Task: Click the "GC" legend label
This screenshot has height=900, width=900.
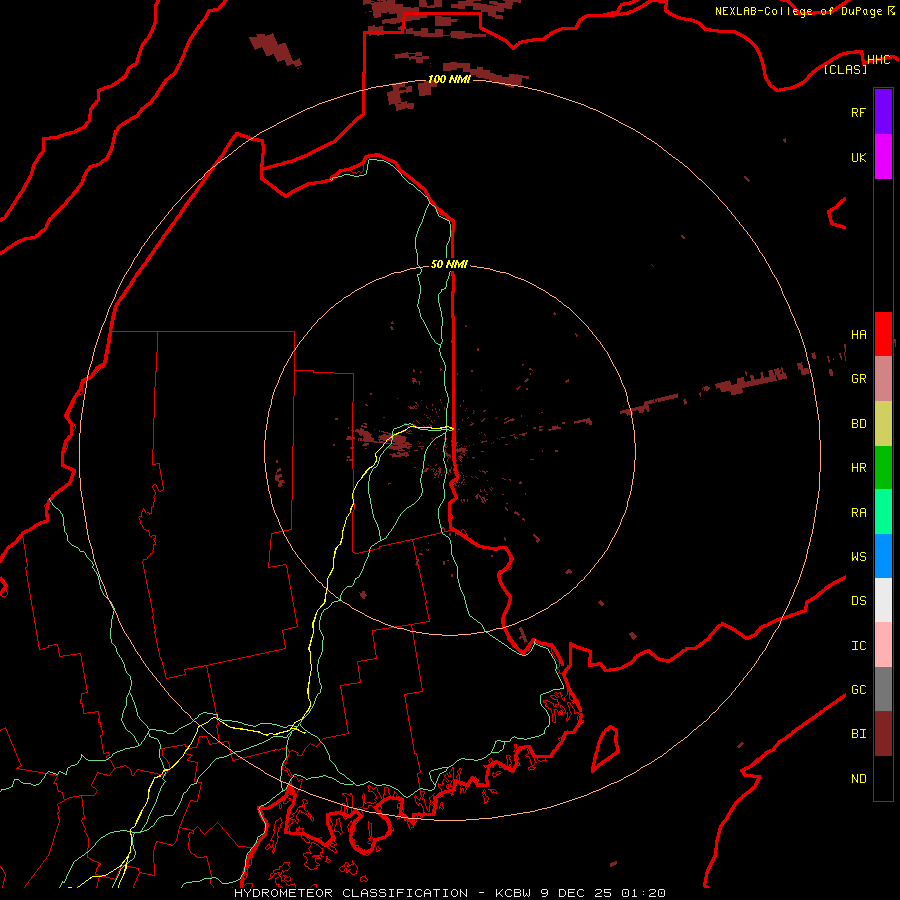Action: (x=858, y=690)
